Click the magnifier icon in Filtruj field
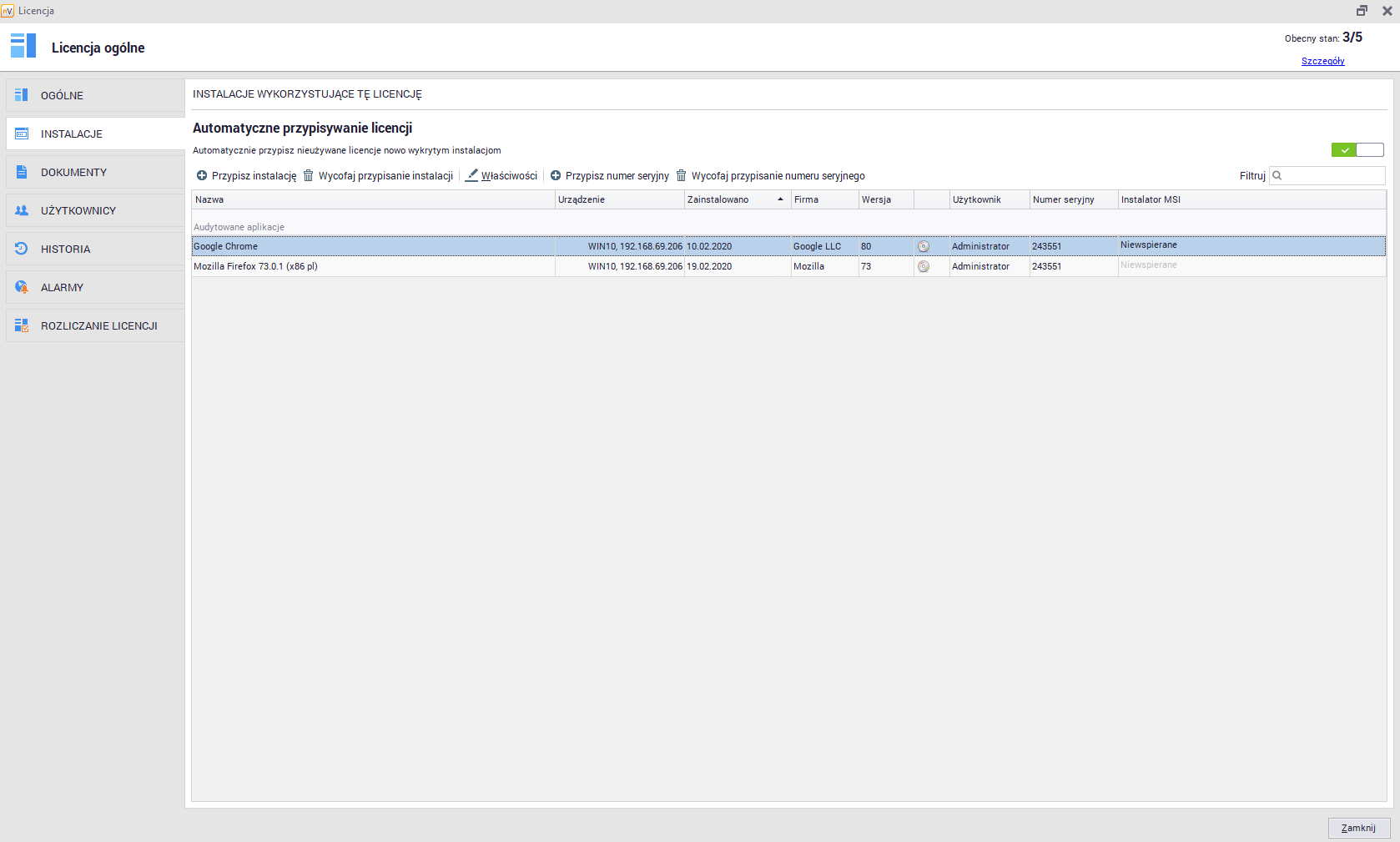 click(1277, 176)
